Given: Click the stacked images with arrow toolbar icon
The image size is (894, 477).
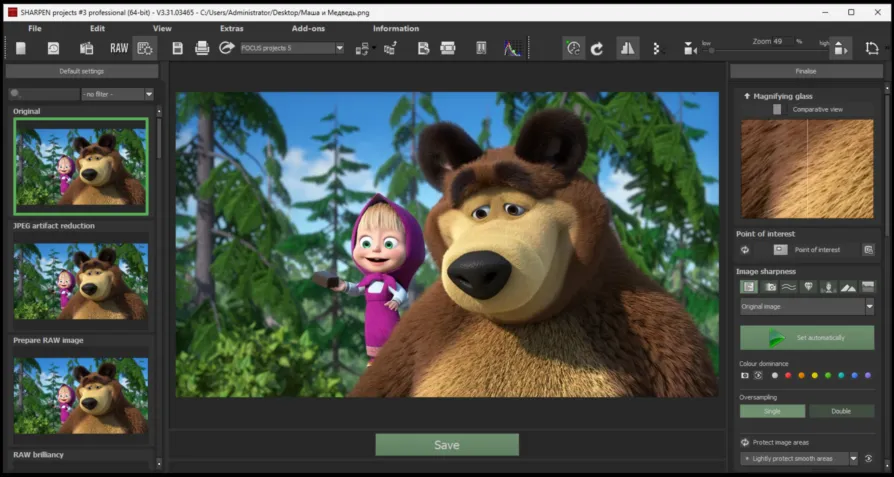Looking at the screenshot, I should (390, 48).
